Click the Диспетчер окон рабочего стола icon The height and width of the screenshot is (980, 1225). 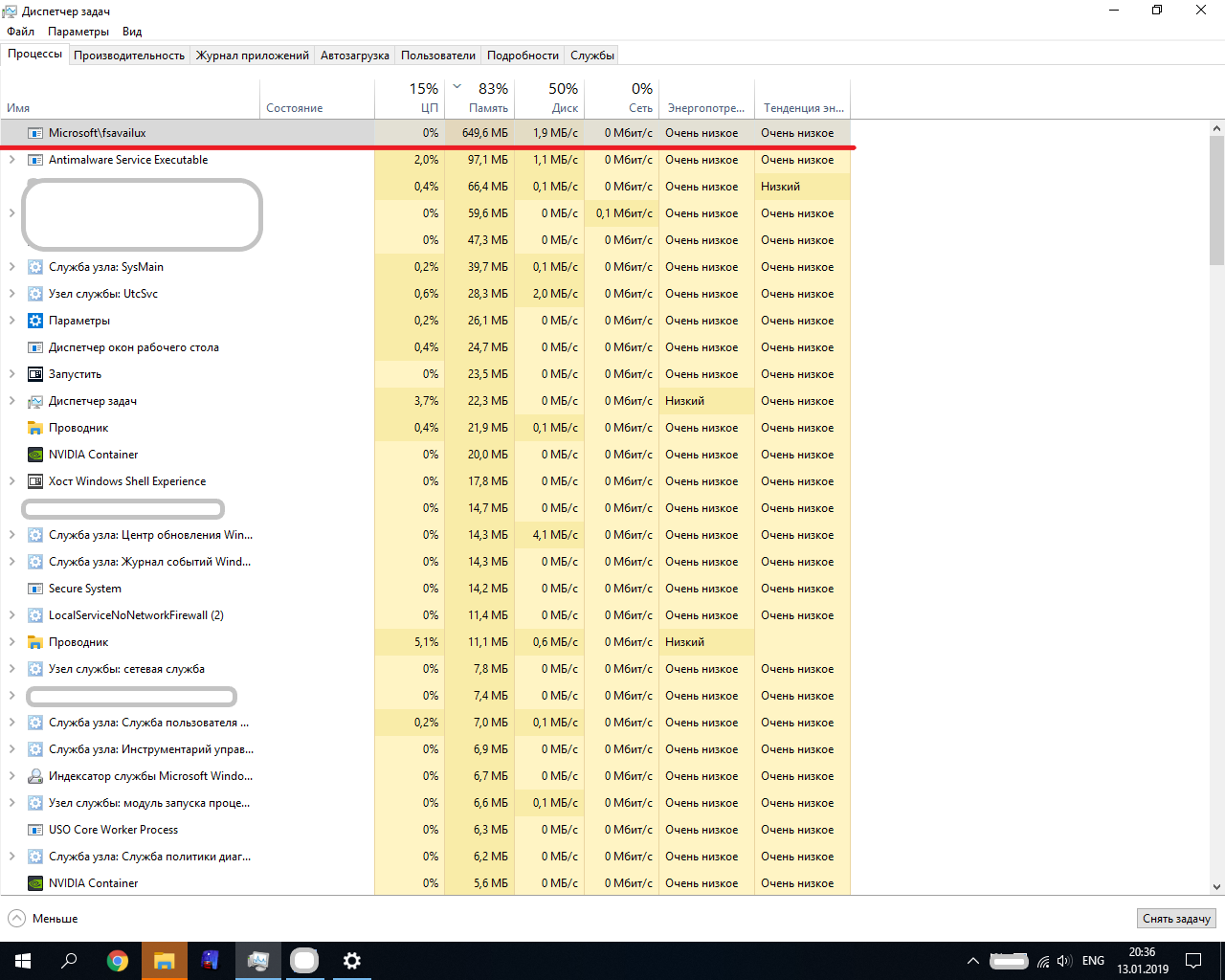coord(35,347)
